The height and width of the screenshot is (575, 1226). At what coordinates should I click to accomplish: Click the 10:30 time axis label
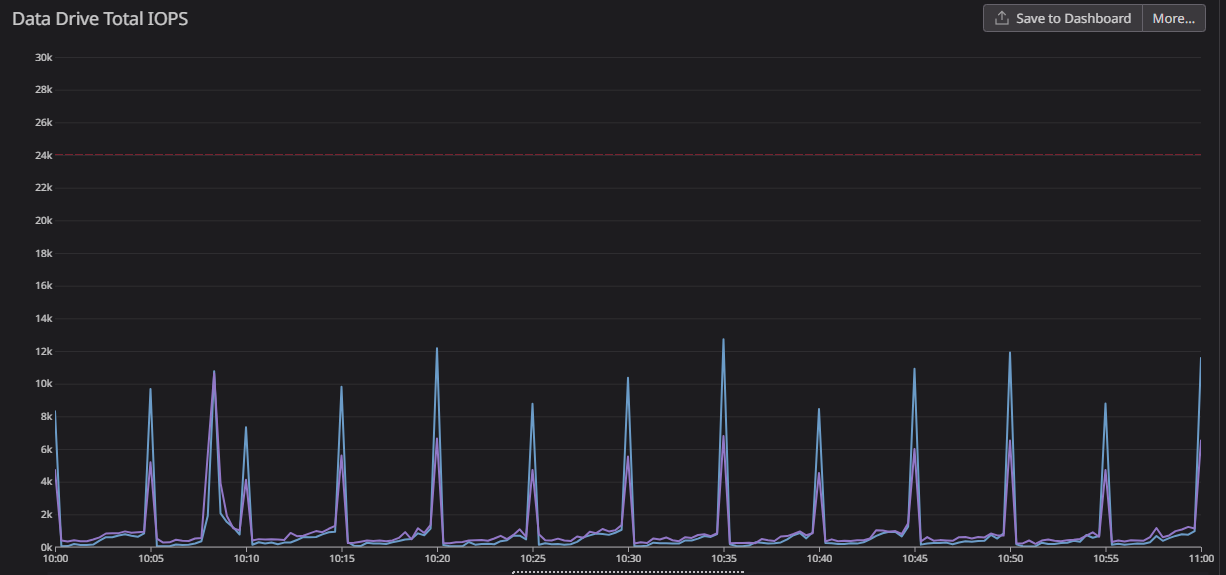(628, 558)
